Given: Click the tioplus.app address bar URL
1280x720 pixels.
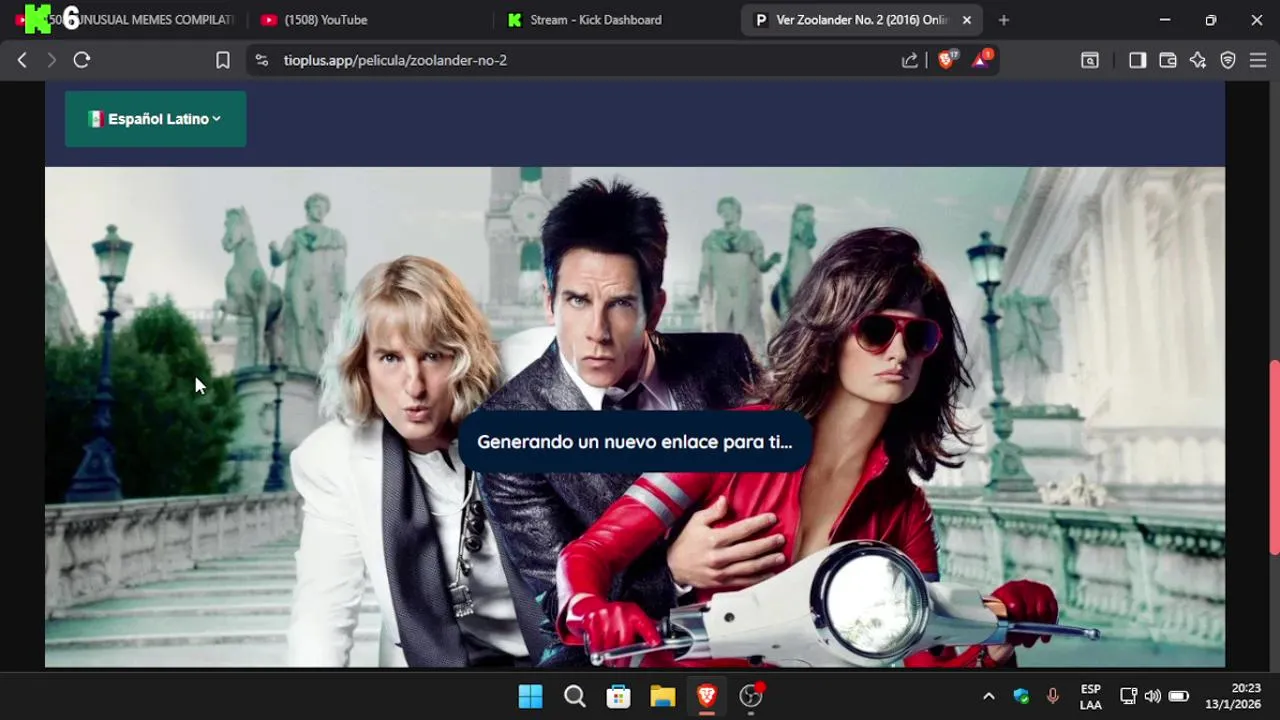Looking at the screenshot, I should tap(395, 60).
